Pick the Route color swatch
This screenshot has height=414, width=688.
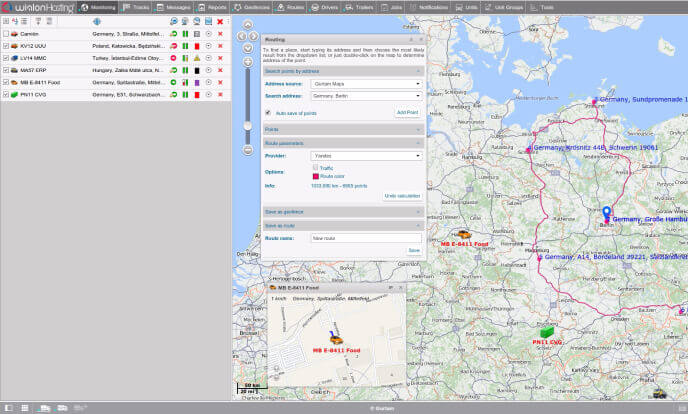click(315, 176)
